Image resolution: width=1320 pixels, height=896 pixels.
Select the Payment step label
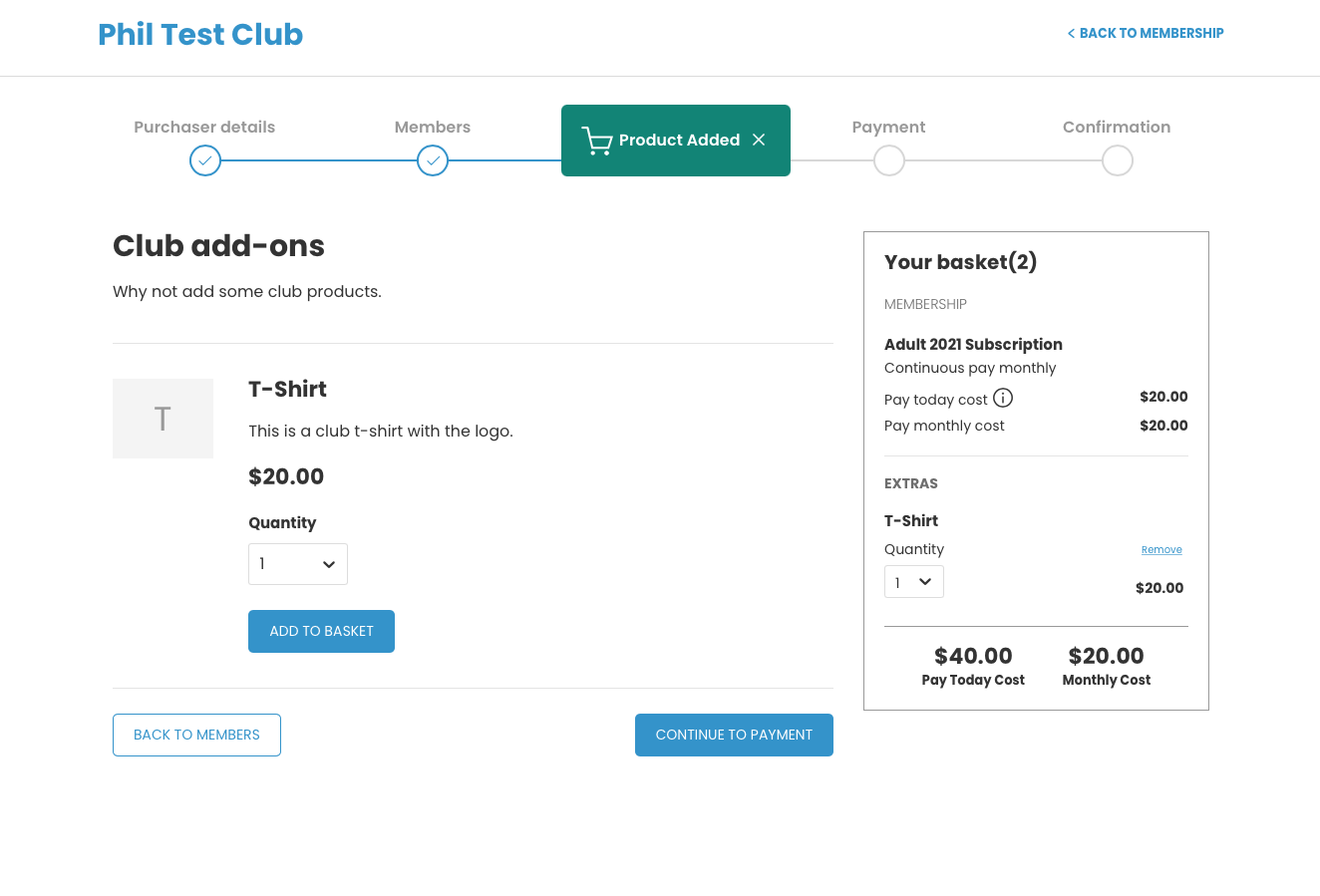coord(889,127)
